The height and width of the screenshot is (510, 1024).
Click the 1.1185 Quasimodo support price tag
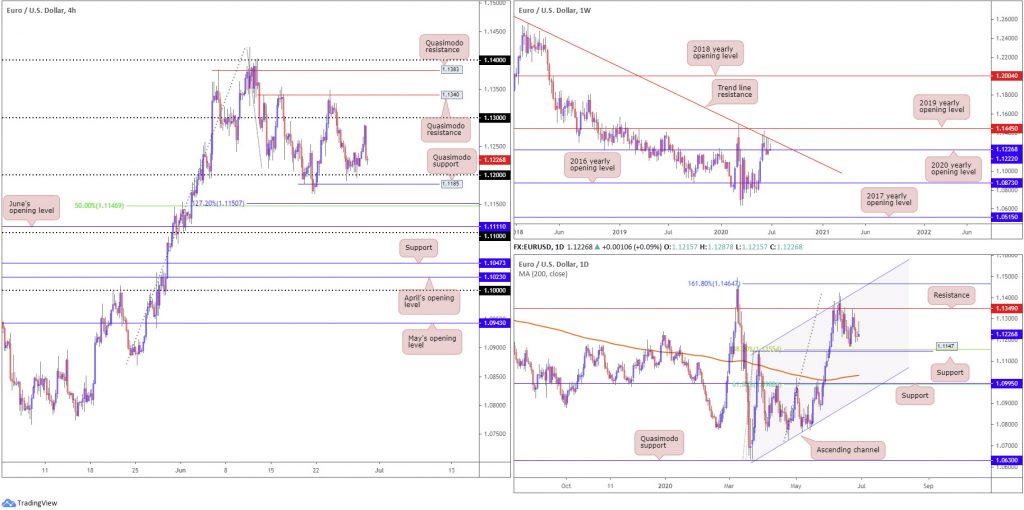pos(449,184)
